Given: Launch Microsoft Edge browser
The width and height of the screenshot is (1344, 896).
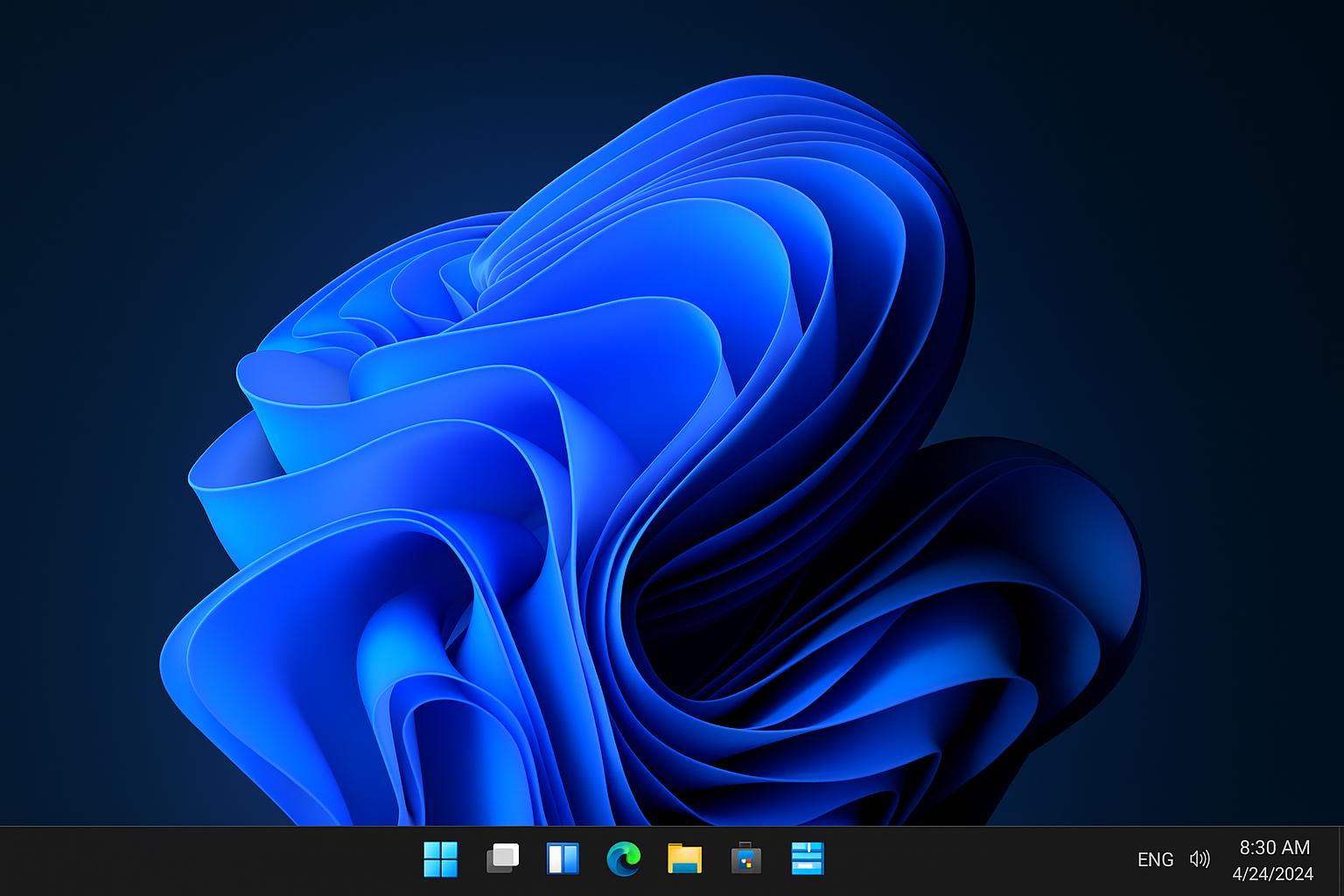Looking at the screenshot, I should coord(624,859).
